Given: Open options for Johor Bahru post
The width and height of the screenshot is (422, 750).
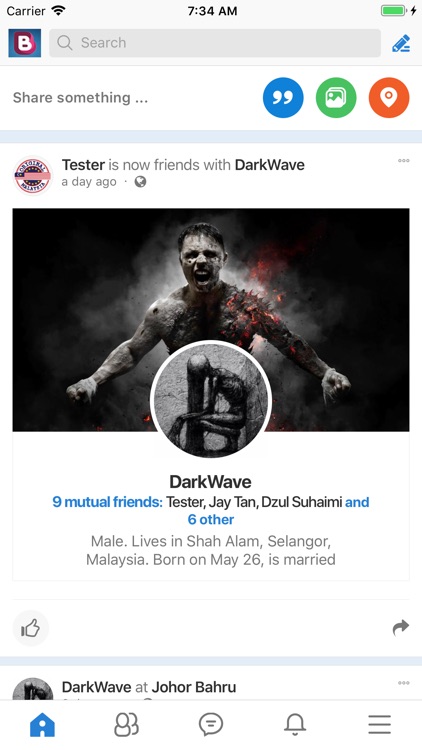Looking at the screenshot, I should (x=403, y=683).
